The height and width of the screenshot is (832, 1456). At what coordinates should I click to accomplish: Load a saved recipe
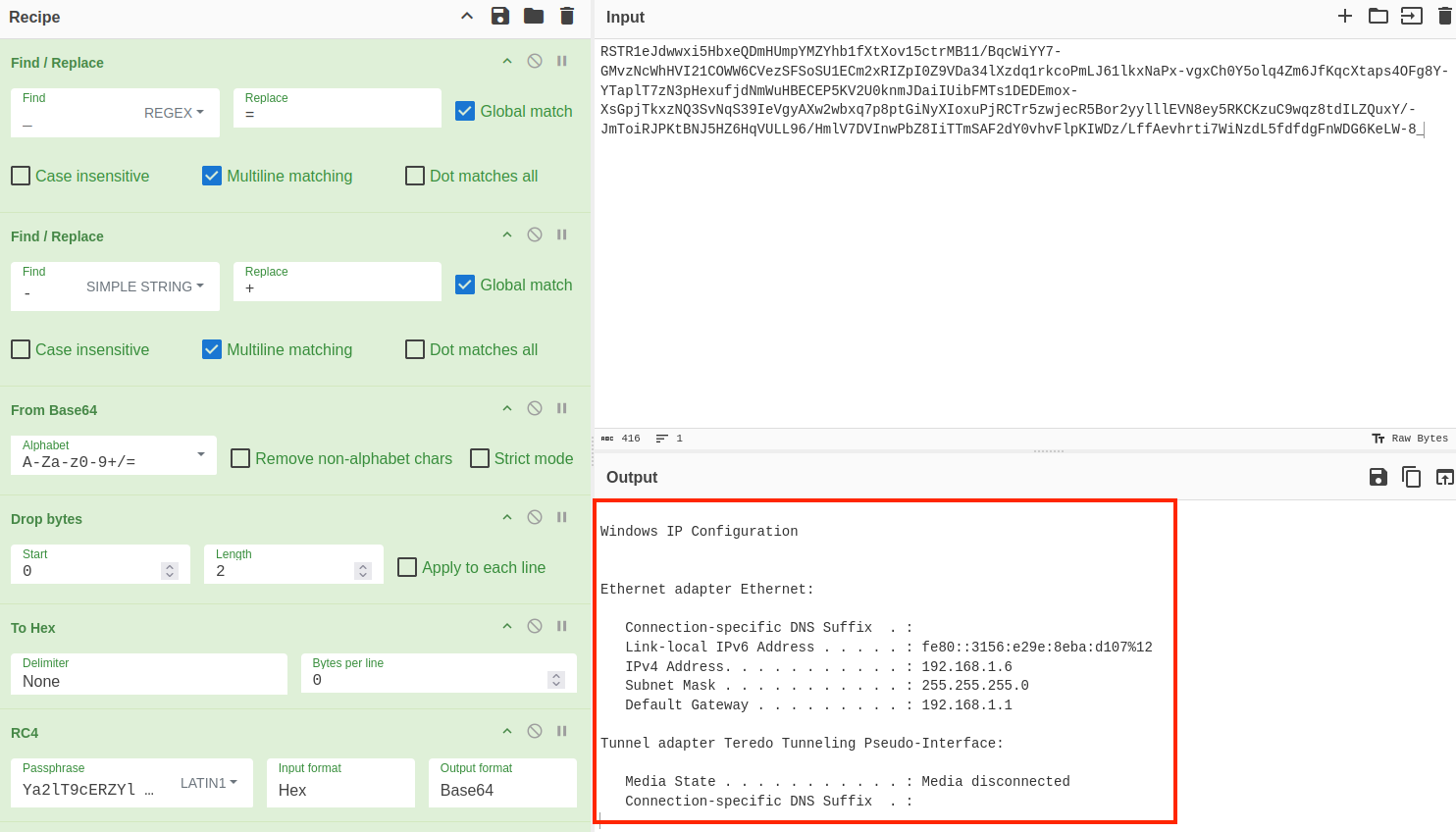pos(534,16)
